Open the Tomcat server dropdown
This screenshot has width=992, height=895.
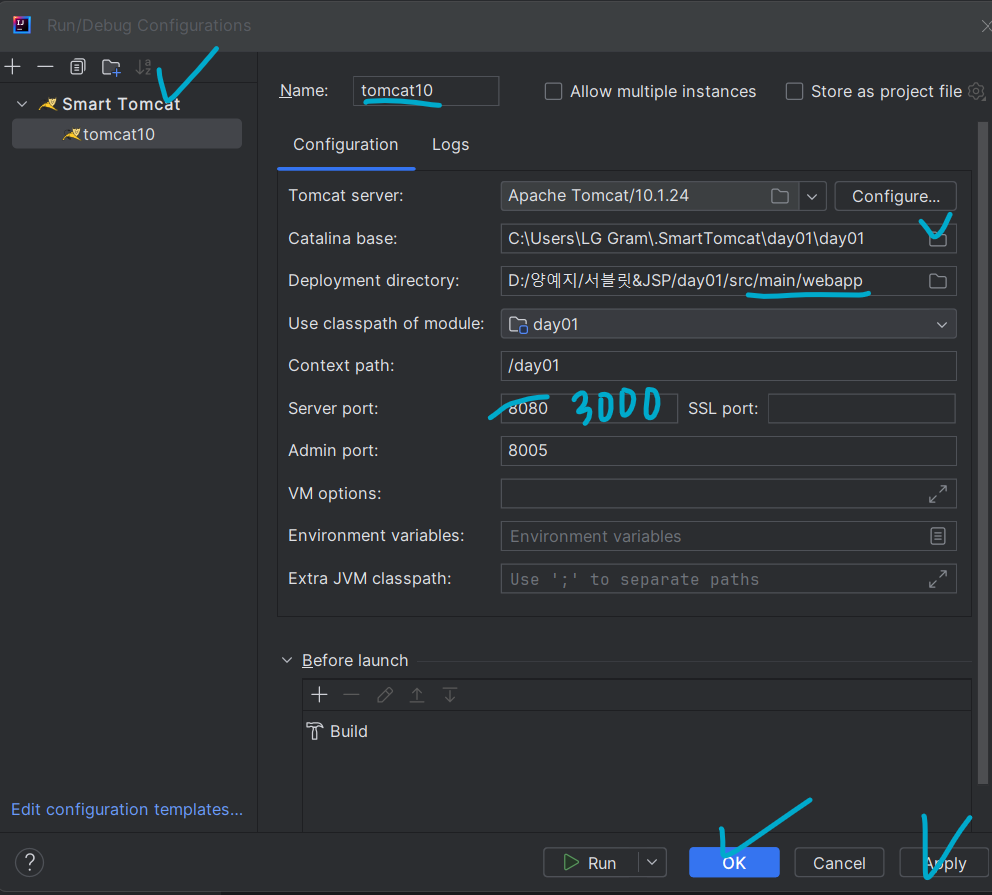click(812, 196)
